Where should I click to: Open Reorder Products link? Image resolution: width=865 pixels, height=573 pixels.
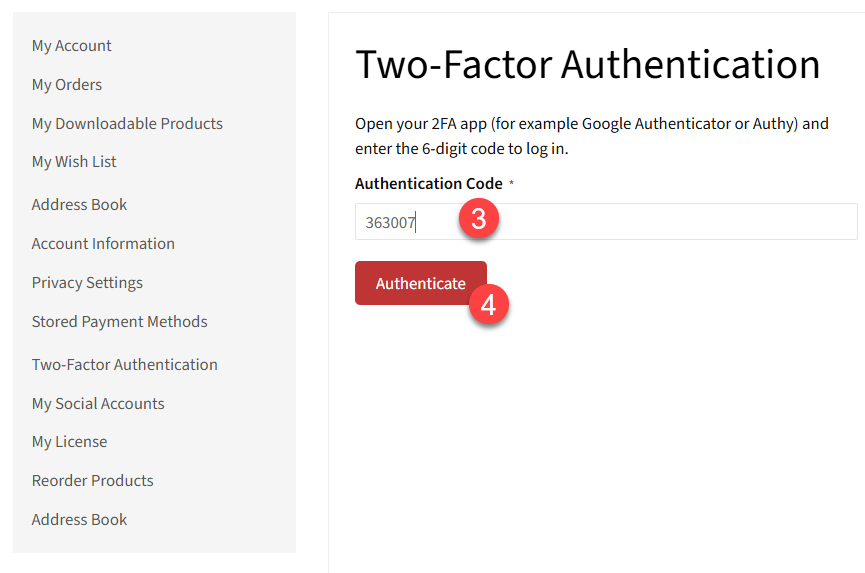tap(93, 481)
